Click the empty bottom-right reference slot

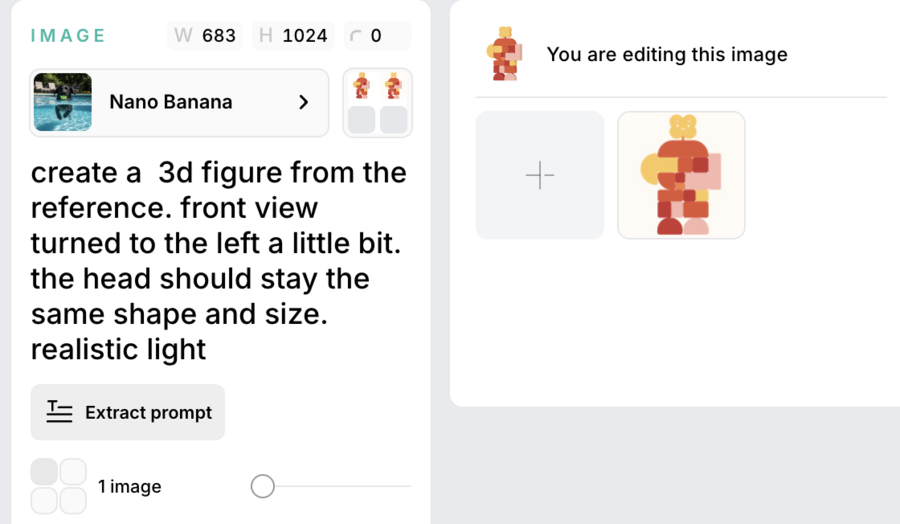(x=394, y=120)
